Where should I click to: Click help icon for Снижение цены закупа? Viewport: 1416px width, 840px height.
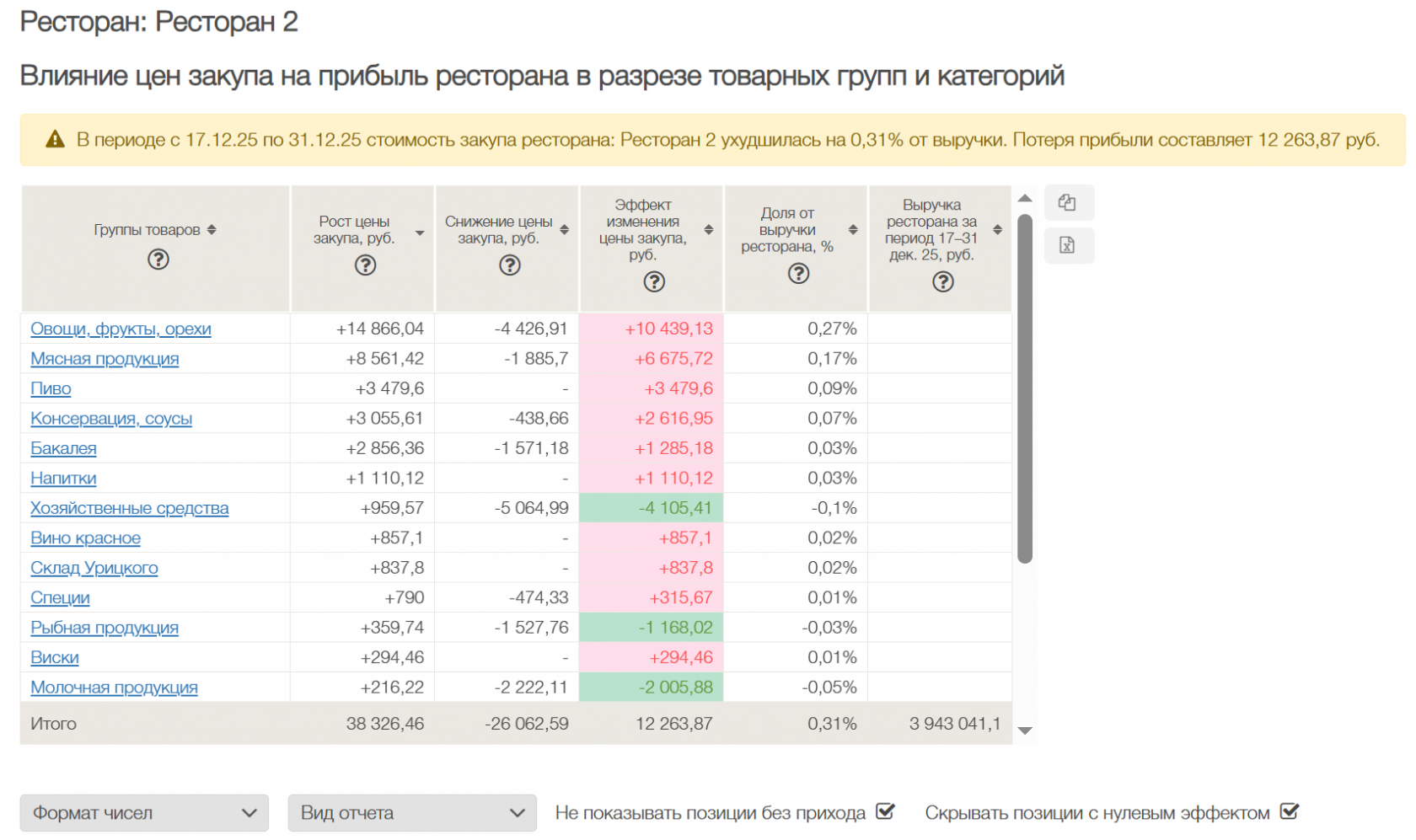pyautogui.click(x=510, y=265)
